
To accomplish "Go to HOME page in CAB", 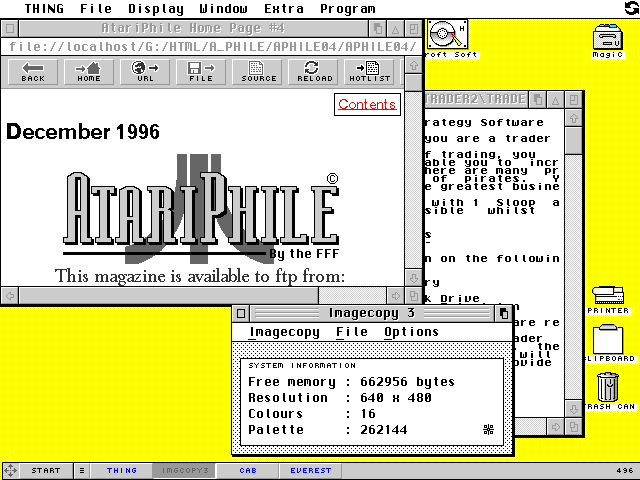I will pos(89,72).
